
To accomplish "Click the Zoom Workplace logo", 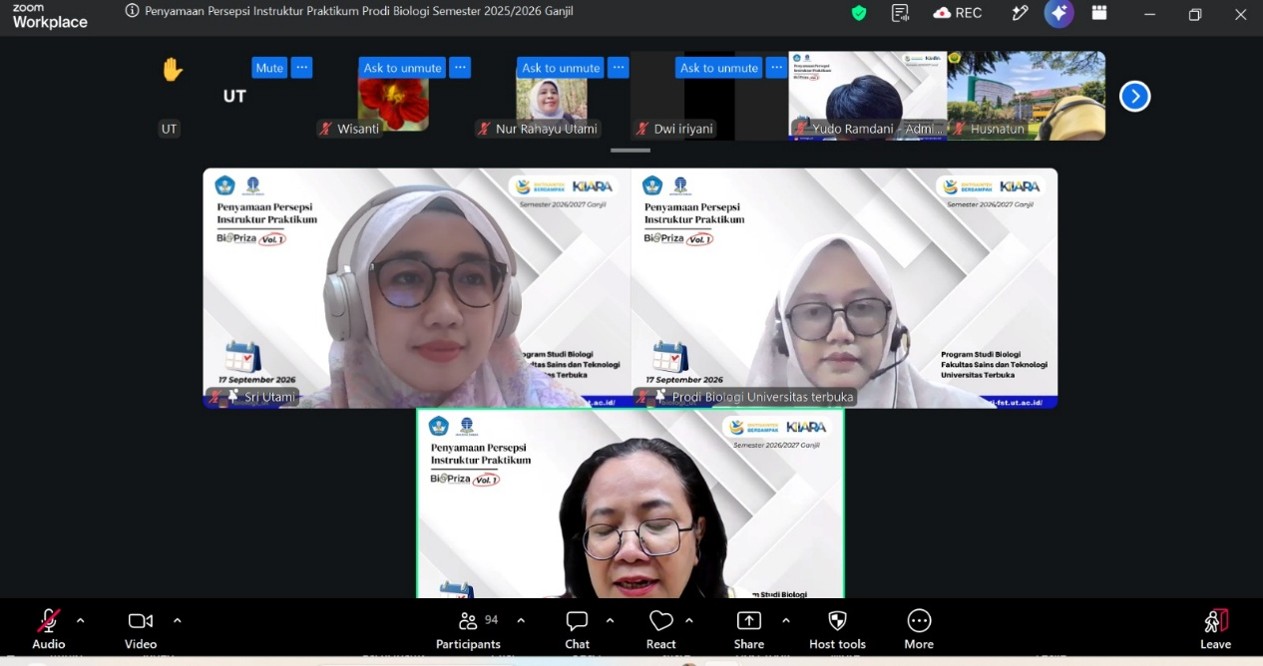I will [49, 15].
